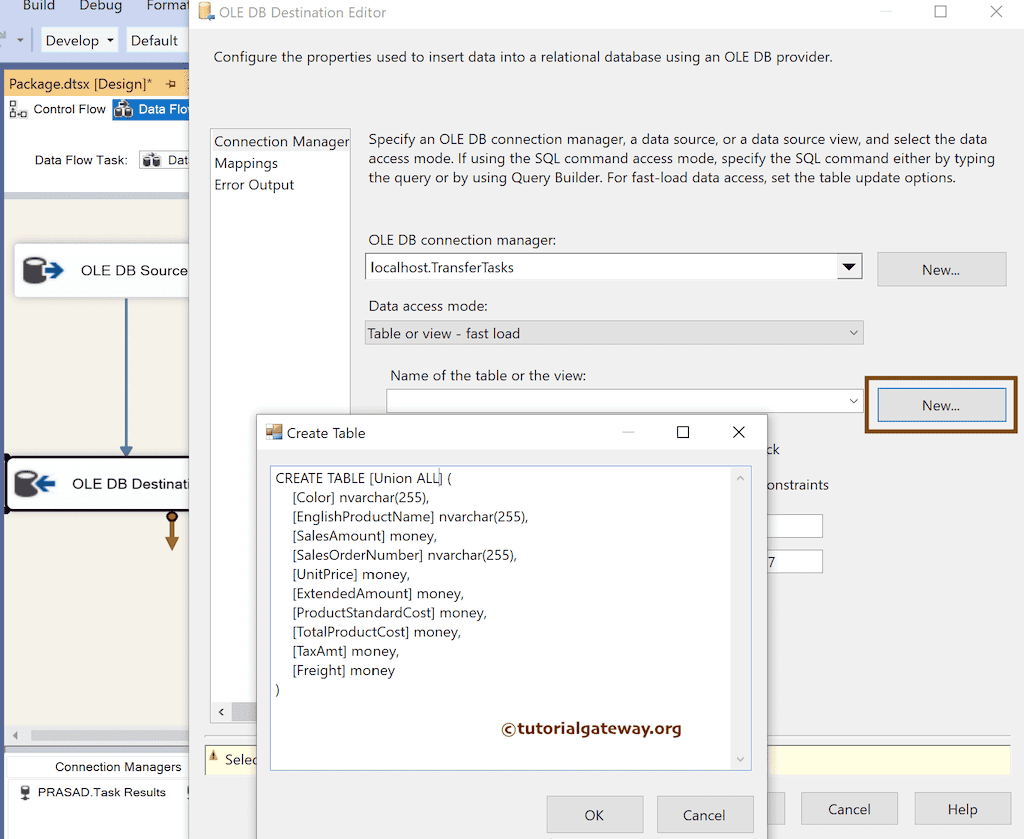Click the [SalesAmount] money line in SQL

tap(364, 536)
